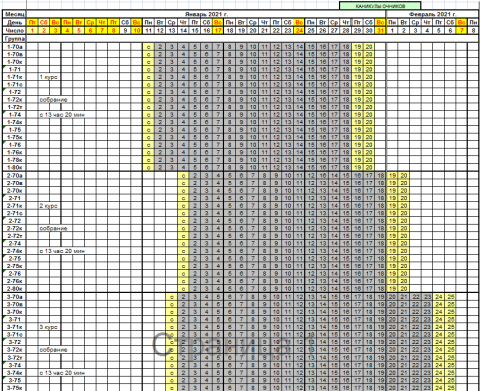Click group row 1-70а
The height and width of the screenshot is (391, 480).
(15, 47)
